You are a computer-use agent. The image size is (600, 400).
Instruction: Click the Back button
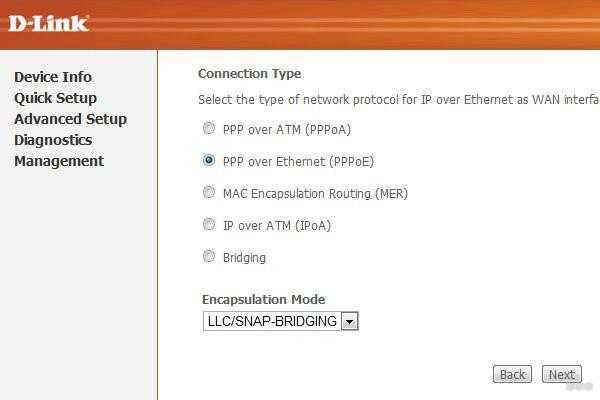tap(512, 374)
